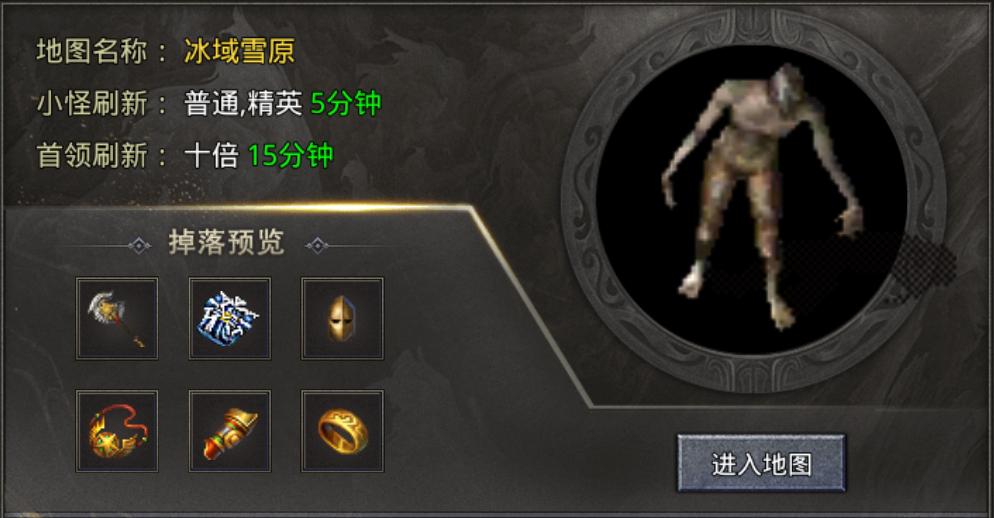
Task: Select the blue ice crystal drop item
Action: pyautogui.click(x=229, y=318)
